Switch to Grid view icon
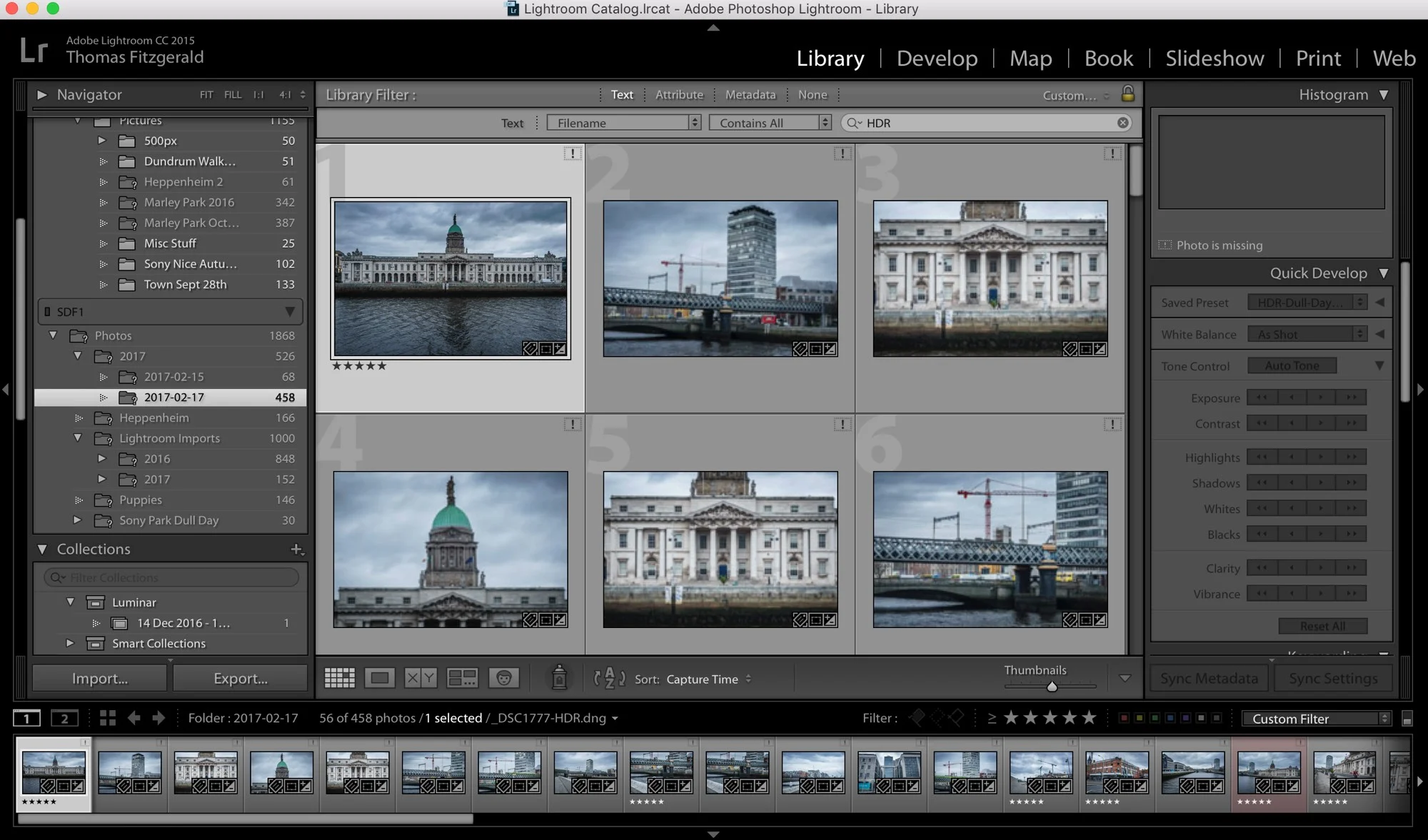1428x840 pixels. click(x=339, y=678)
